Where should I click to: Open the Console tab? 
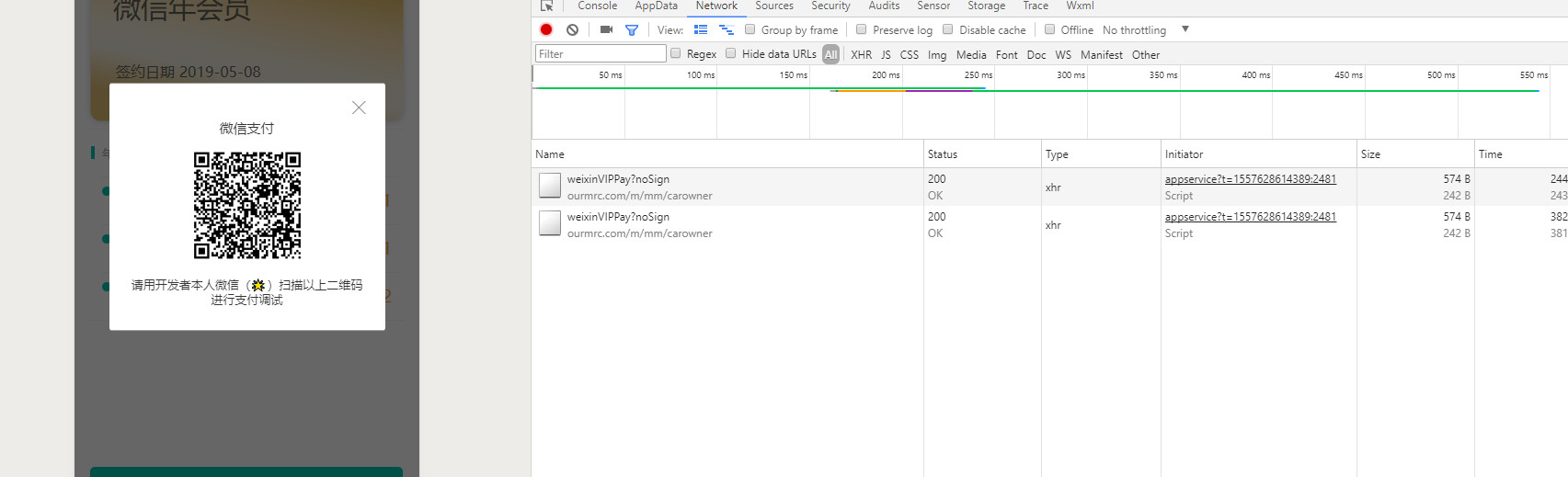597,6
